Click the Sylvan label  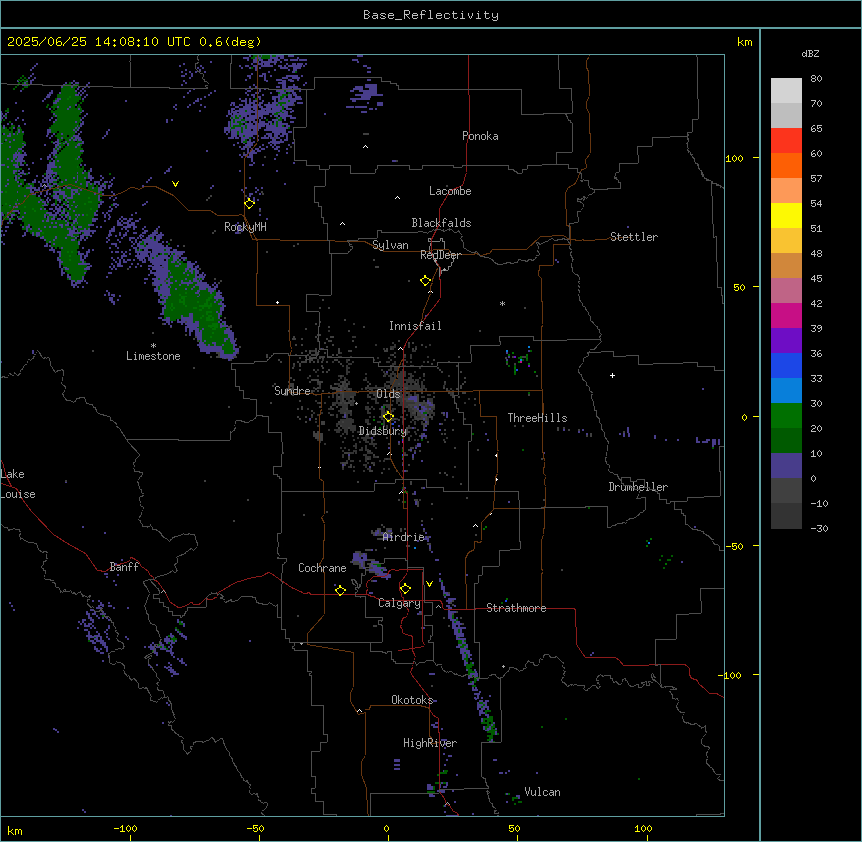pyautogui.click(x=390, y=245)
